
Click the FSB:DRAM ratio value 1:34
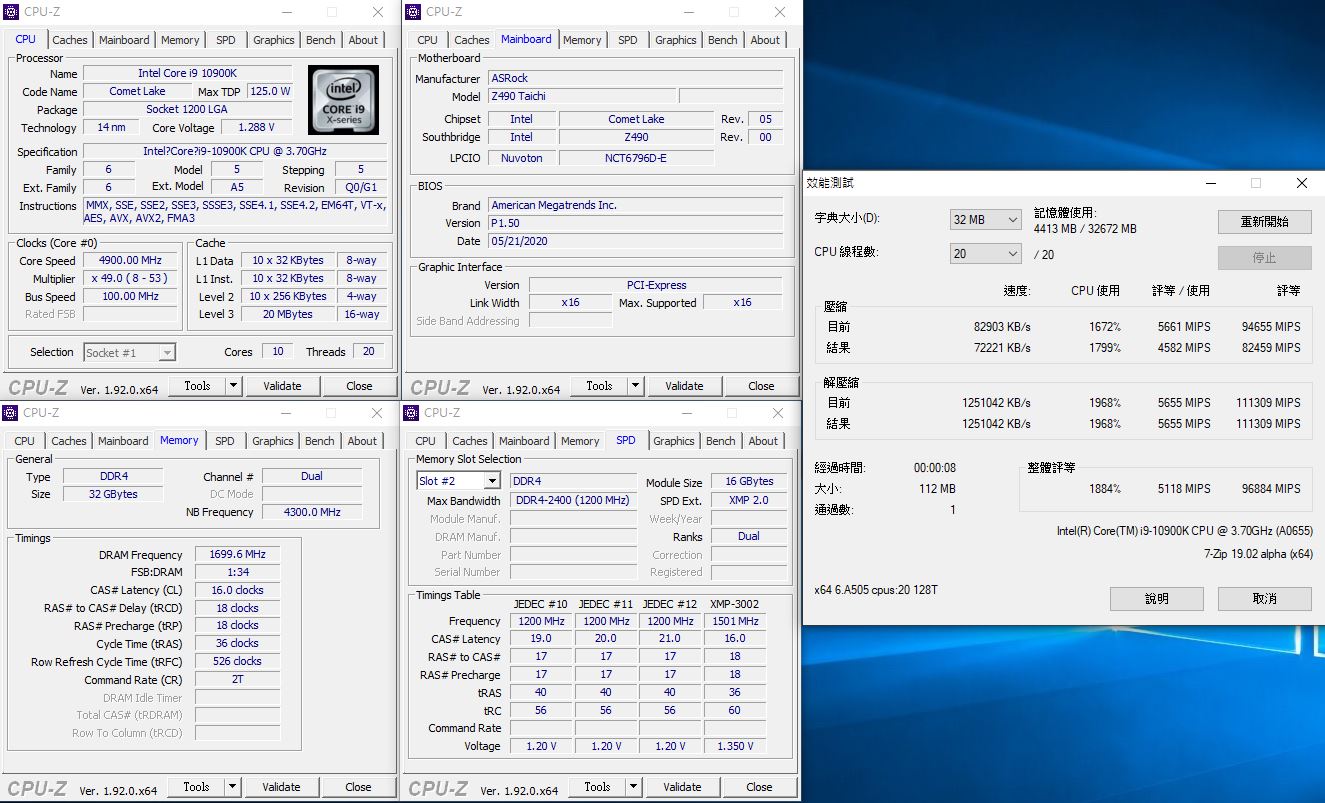pyautogui.click(x=236, y=572)
